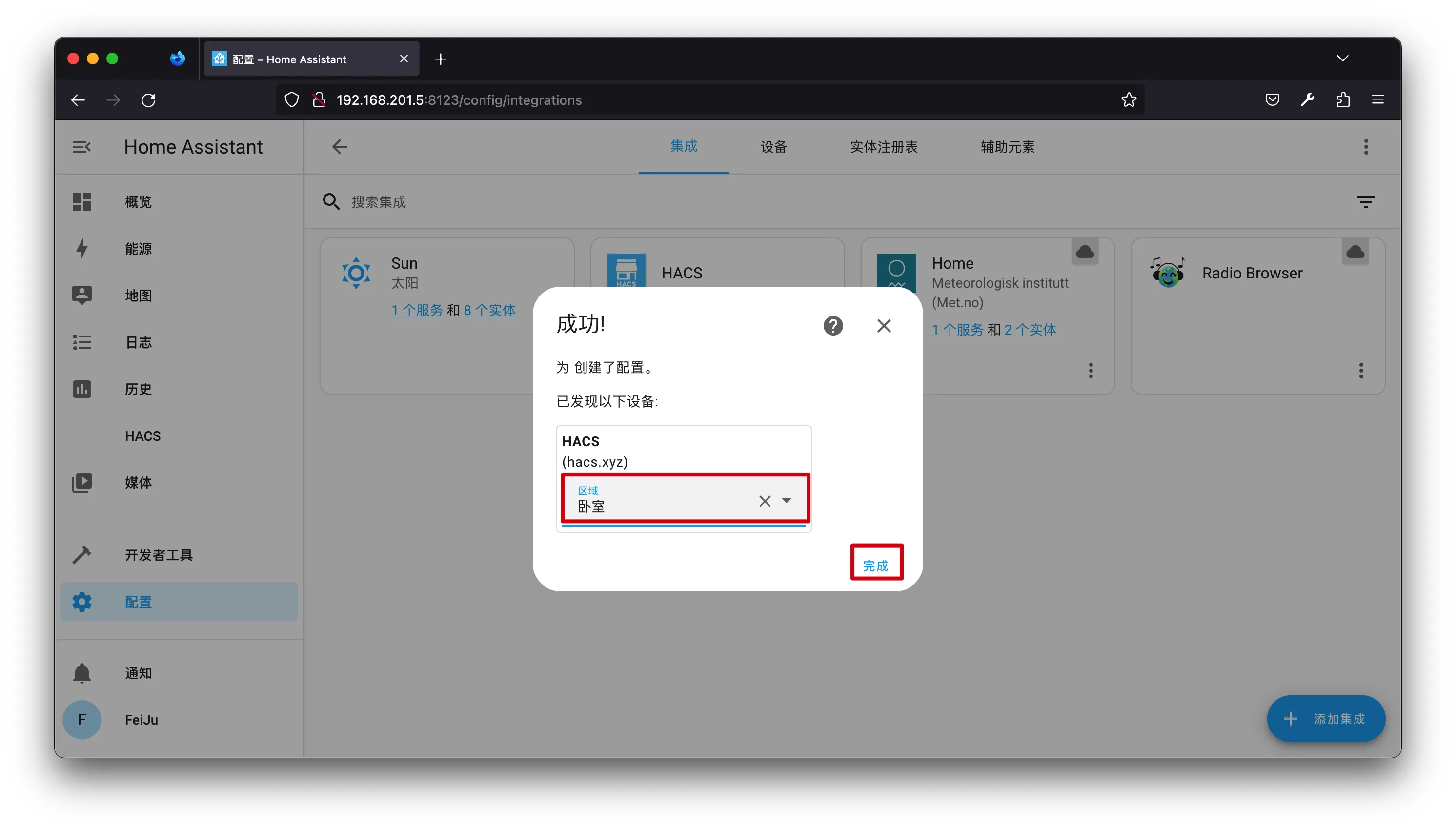Image resolution: width=1456 pixels, height=830 pixels.
Task: Switch to the 设备 devices tab
Action: click(x=773, y=147)
